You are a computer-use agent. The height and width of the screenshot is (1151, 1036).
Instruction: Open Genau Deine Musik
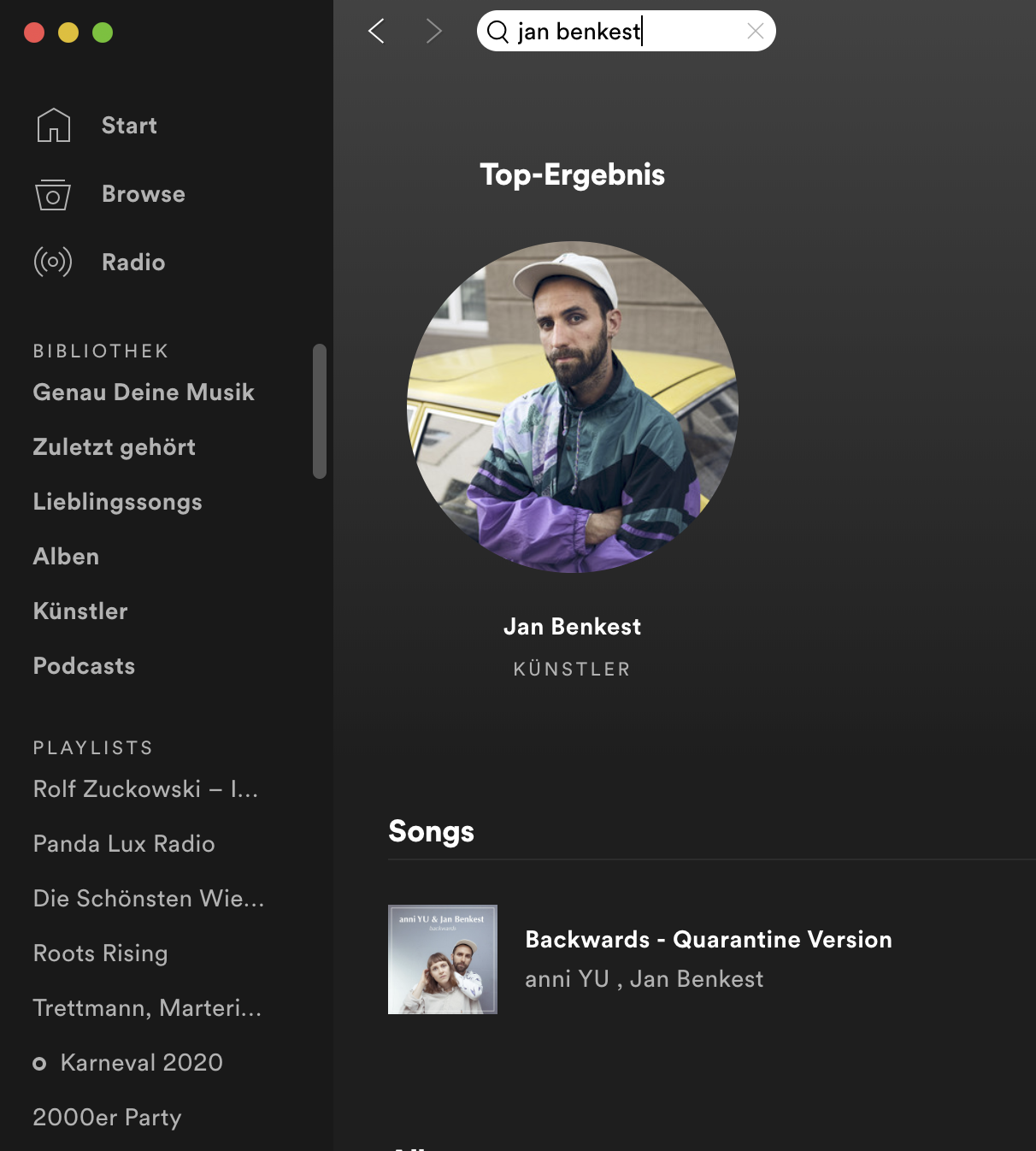[x=144, y=392]
